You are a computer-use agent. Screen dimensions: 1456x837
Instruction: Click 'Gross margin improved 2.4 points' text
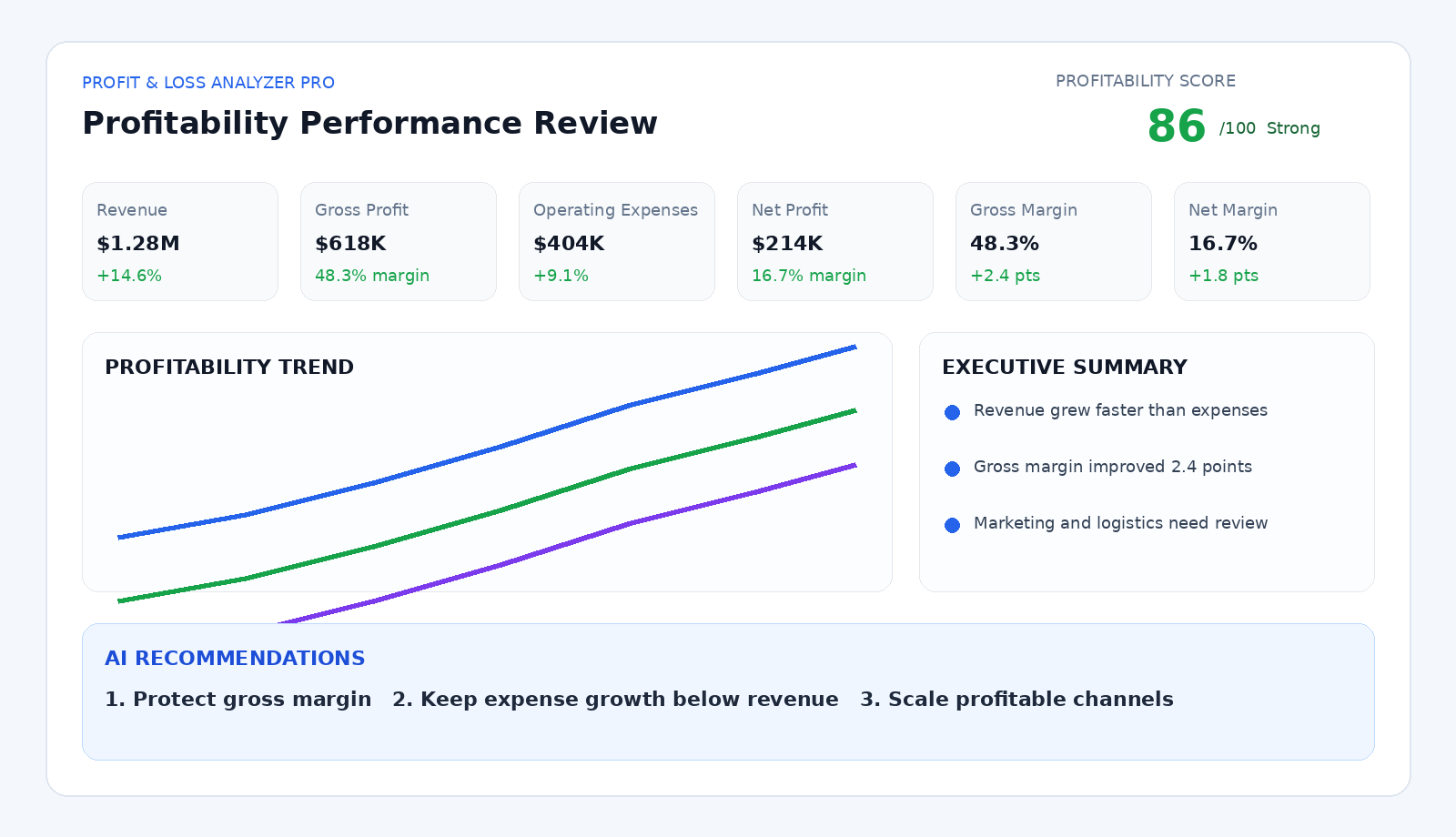coord(1113,467)
